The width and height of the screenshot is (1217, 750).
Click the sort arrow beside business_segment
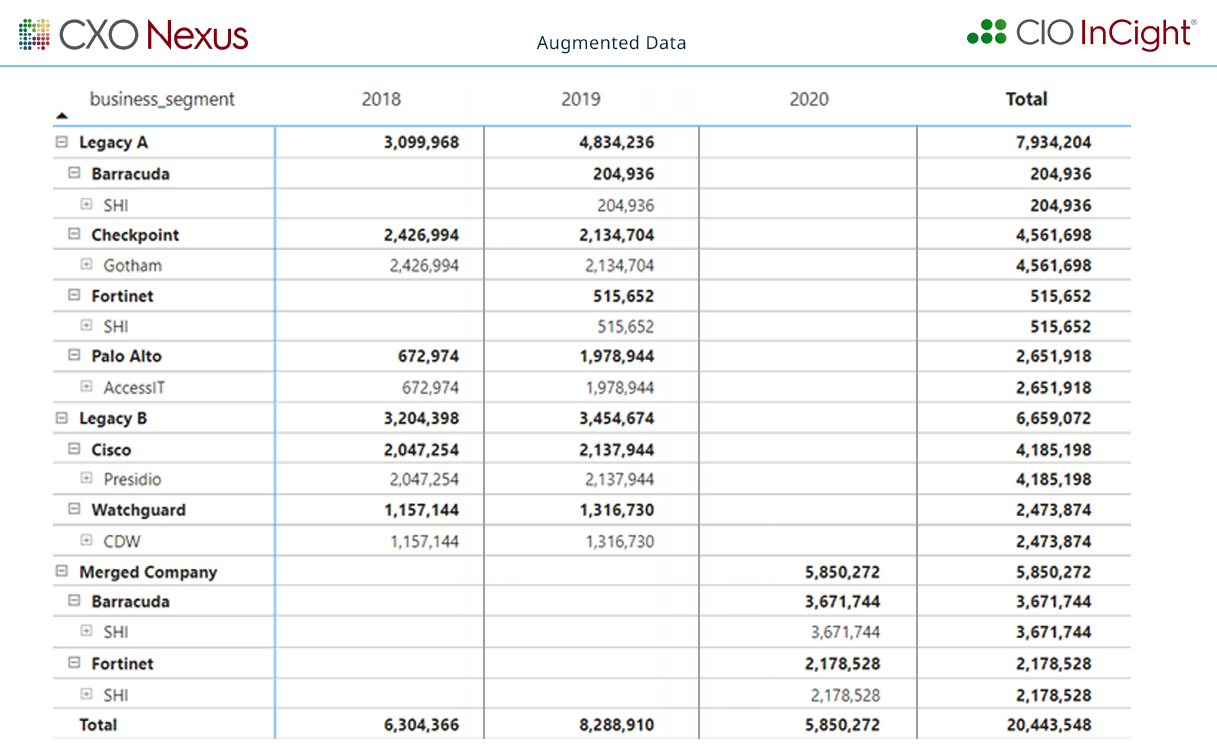[62, 115]
